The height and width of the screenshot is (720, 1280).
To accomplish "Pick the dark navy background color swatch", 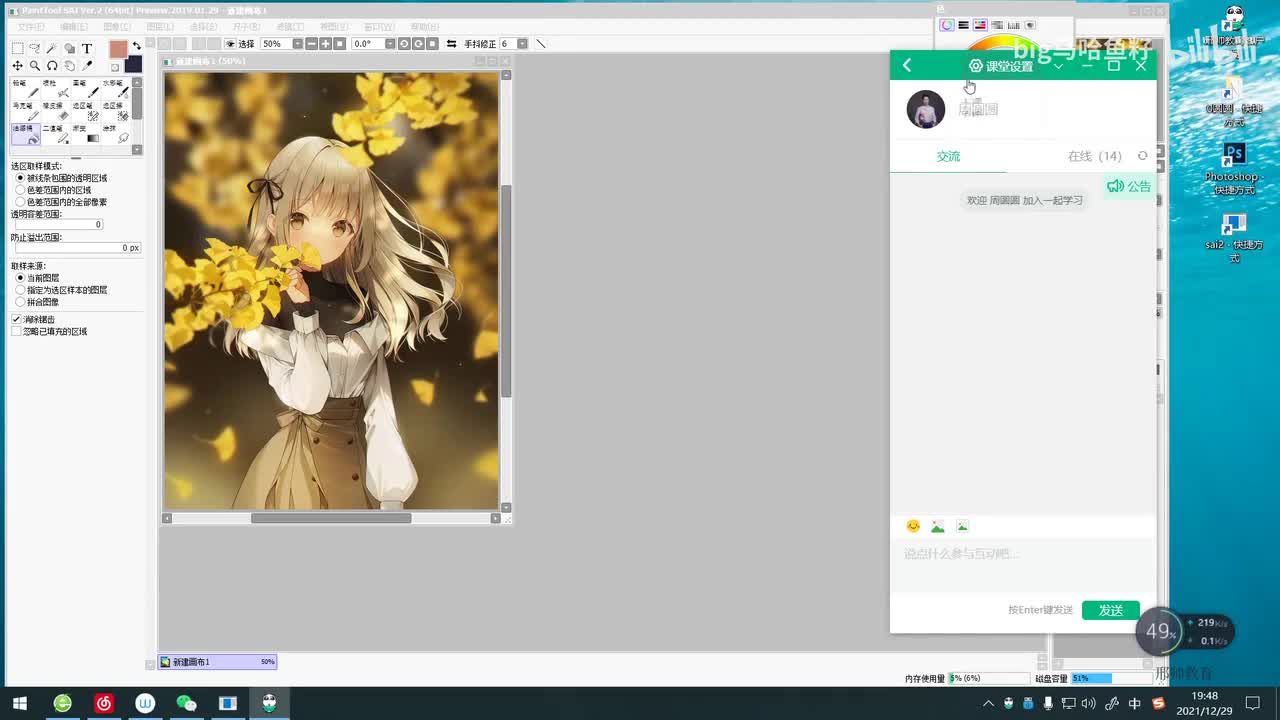I will tap(133, 65).
